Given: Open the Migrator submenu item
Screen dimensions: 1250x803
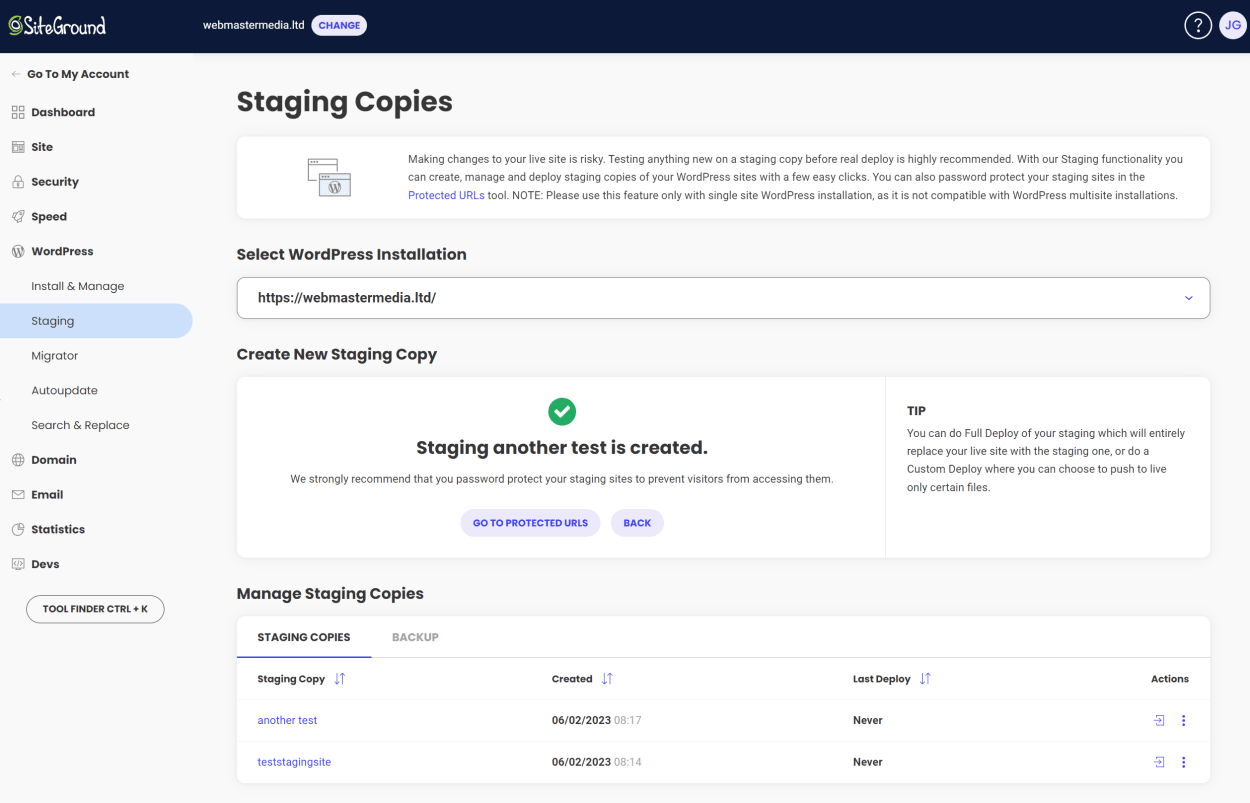Looking at the screenshot, I should pos(54,356).
